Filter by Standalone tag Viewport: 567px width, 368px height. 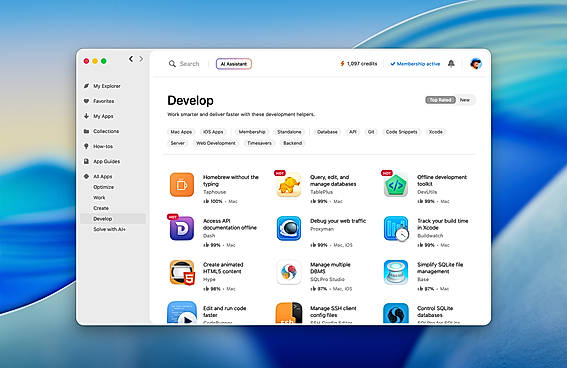(289, 132)
